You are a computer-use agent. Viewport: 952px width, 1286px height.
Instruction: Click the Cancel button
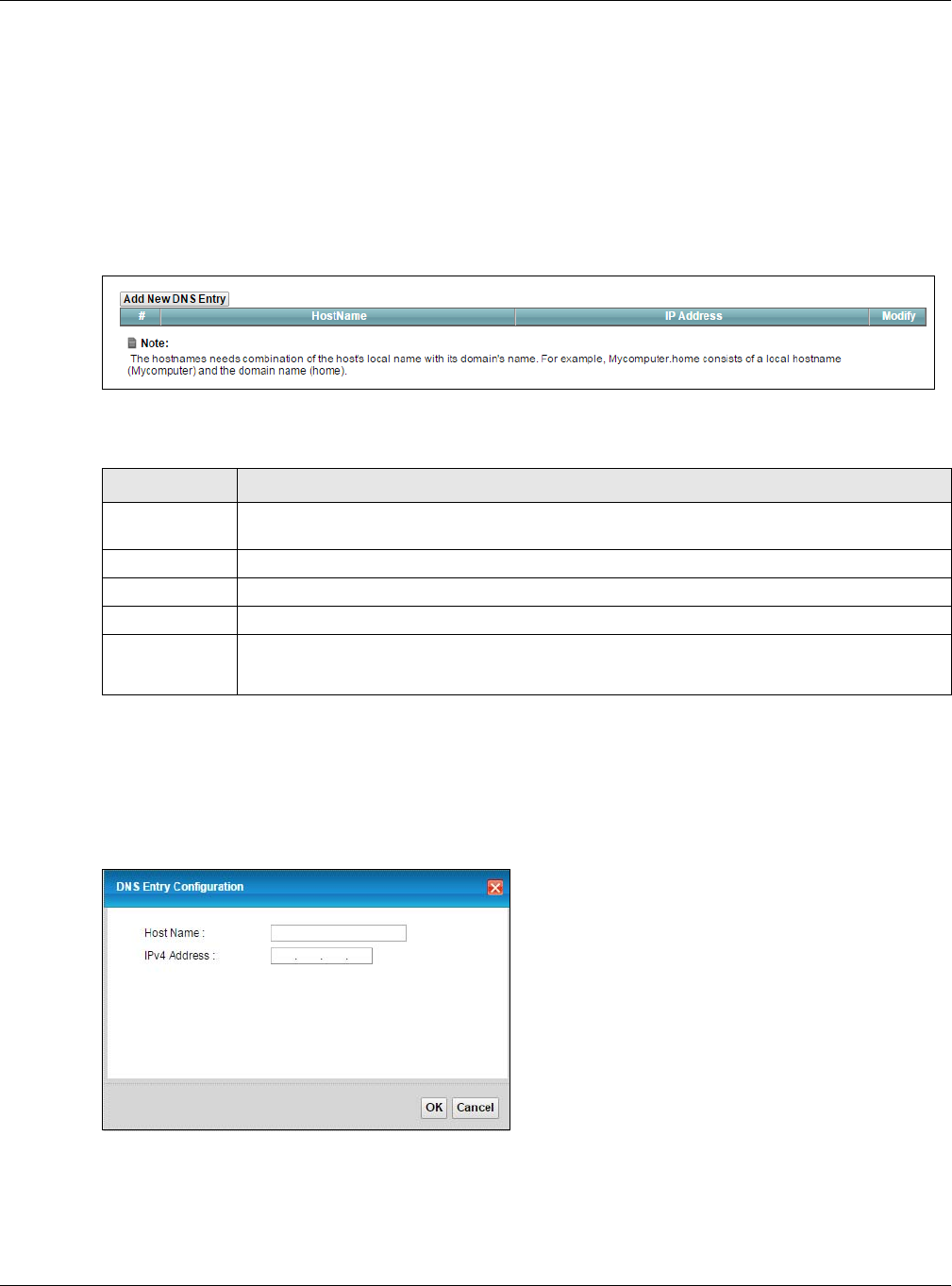[476, 1108]
